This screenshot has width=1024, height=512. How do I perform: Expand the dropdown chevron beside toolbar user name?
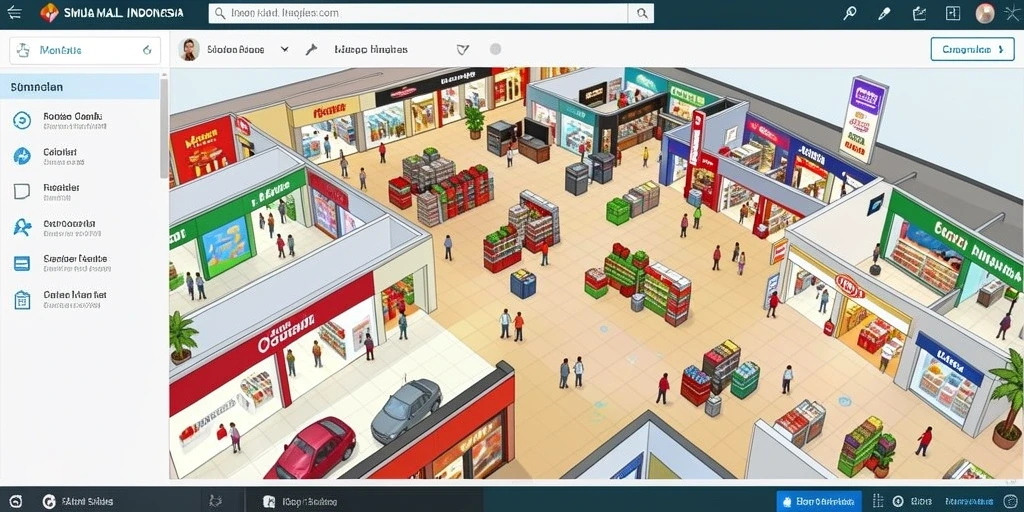[x=285, y=49]
